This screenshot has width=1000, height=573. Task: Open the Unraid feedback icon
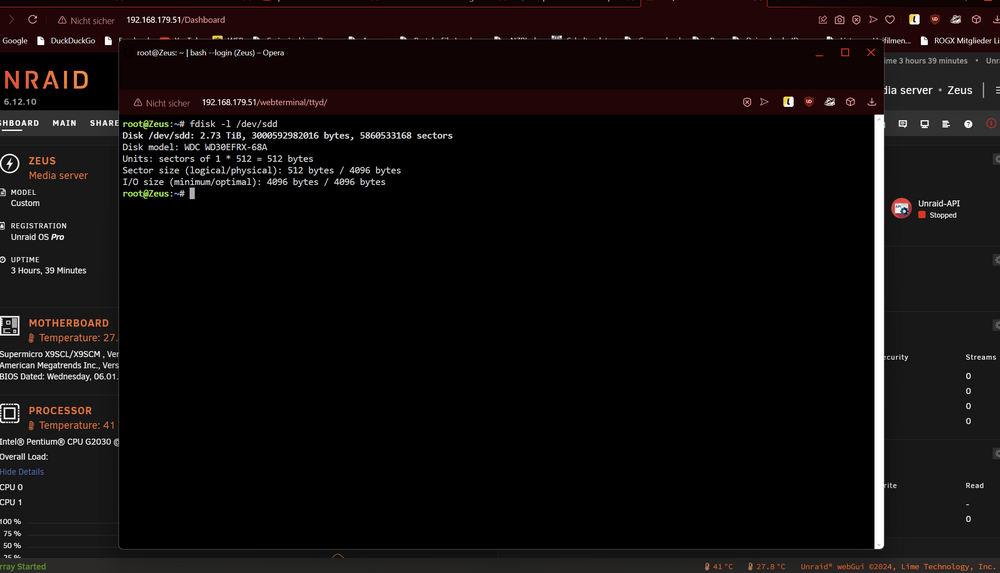pos(902,124)
